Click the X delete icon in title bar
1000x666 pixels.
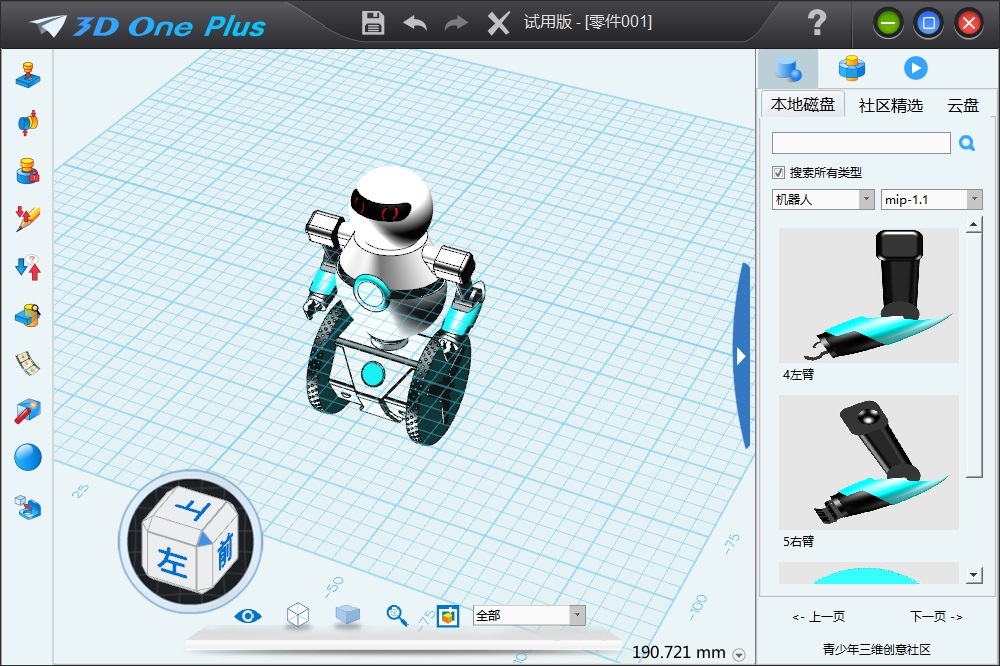click(x=498, y=24)
